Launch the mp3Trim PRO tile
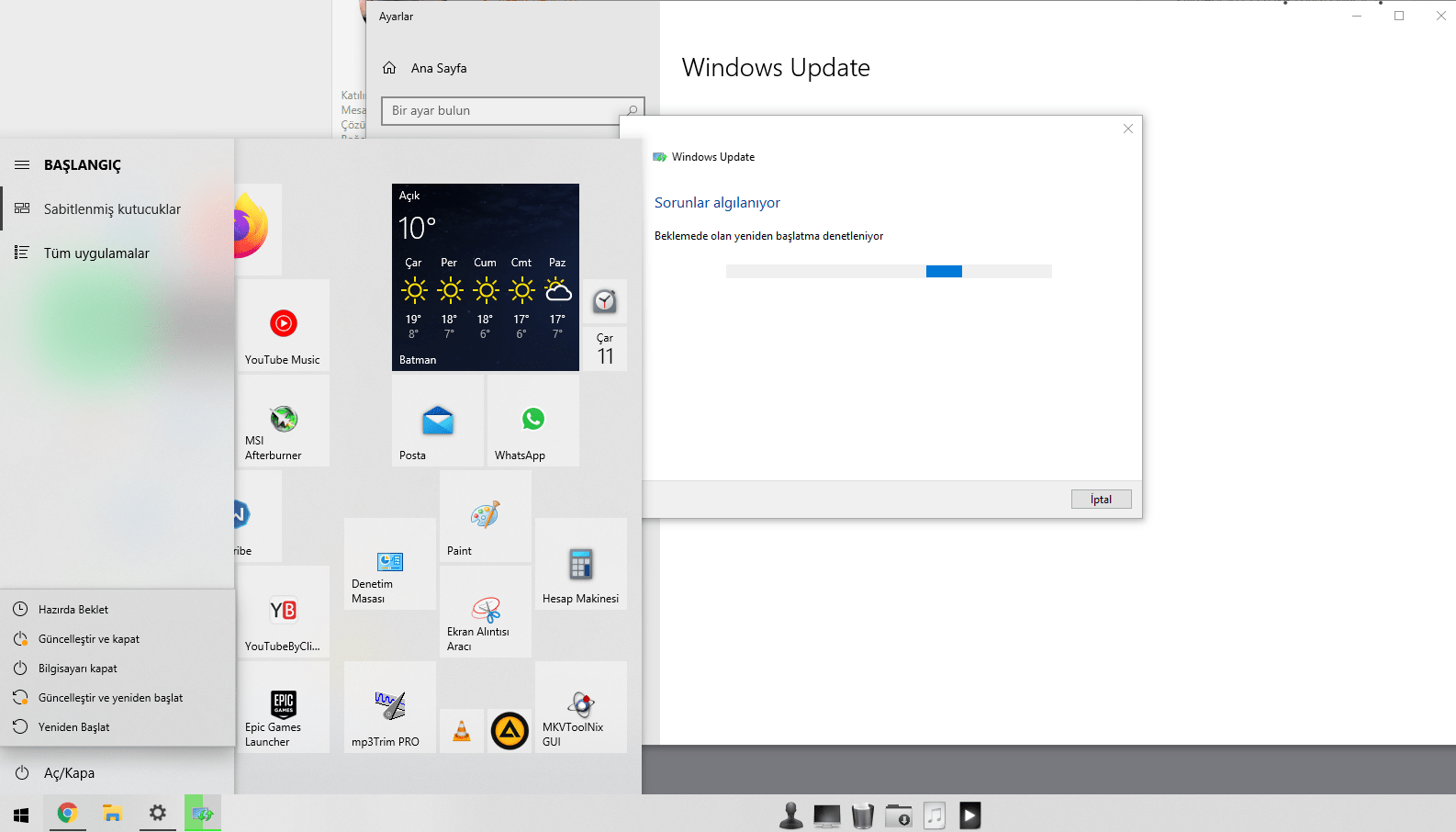This screenshot has width=1456, height=832. (390, 707)
